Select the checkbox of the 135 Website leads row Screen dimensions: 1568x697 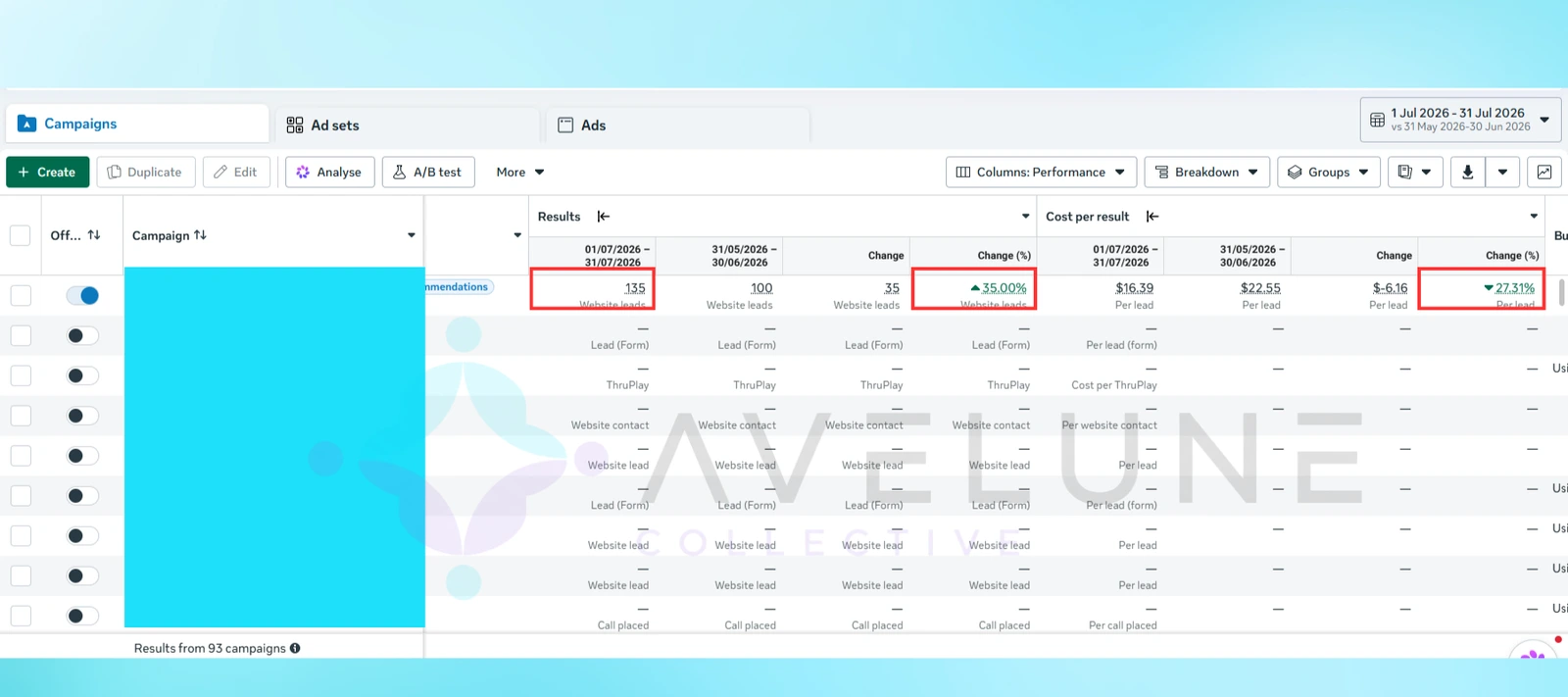click(x=21, y=295)
